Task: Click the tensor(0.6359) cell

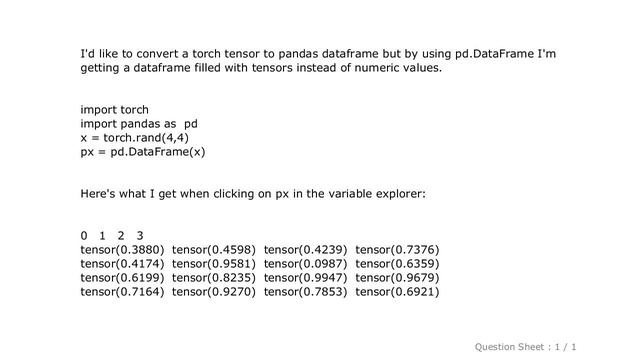Action: coord(397,264)
